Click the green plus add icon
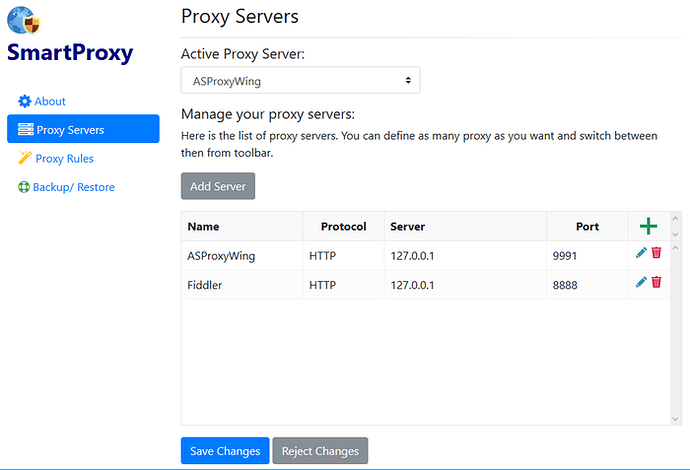This screenshot has height=470, width=690. pos(648,226)
